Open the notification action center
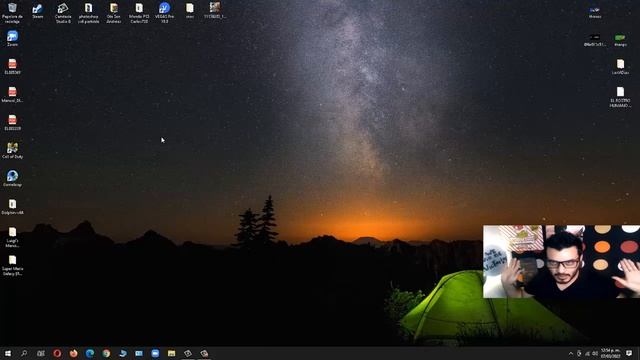Image resolution: width=640 pixels, height=360 pixels. (x=629, y=353)
